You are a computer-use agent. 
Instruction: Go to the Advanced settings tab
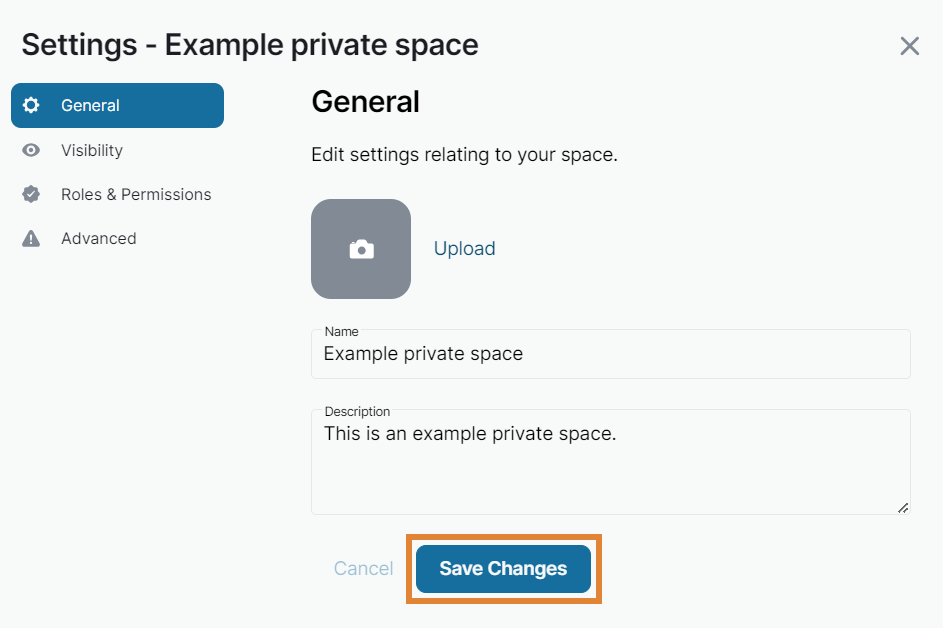click(98, 238)
